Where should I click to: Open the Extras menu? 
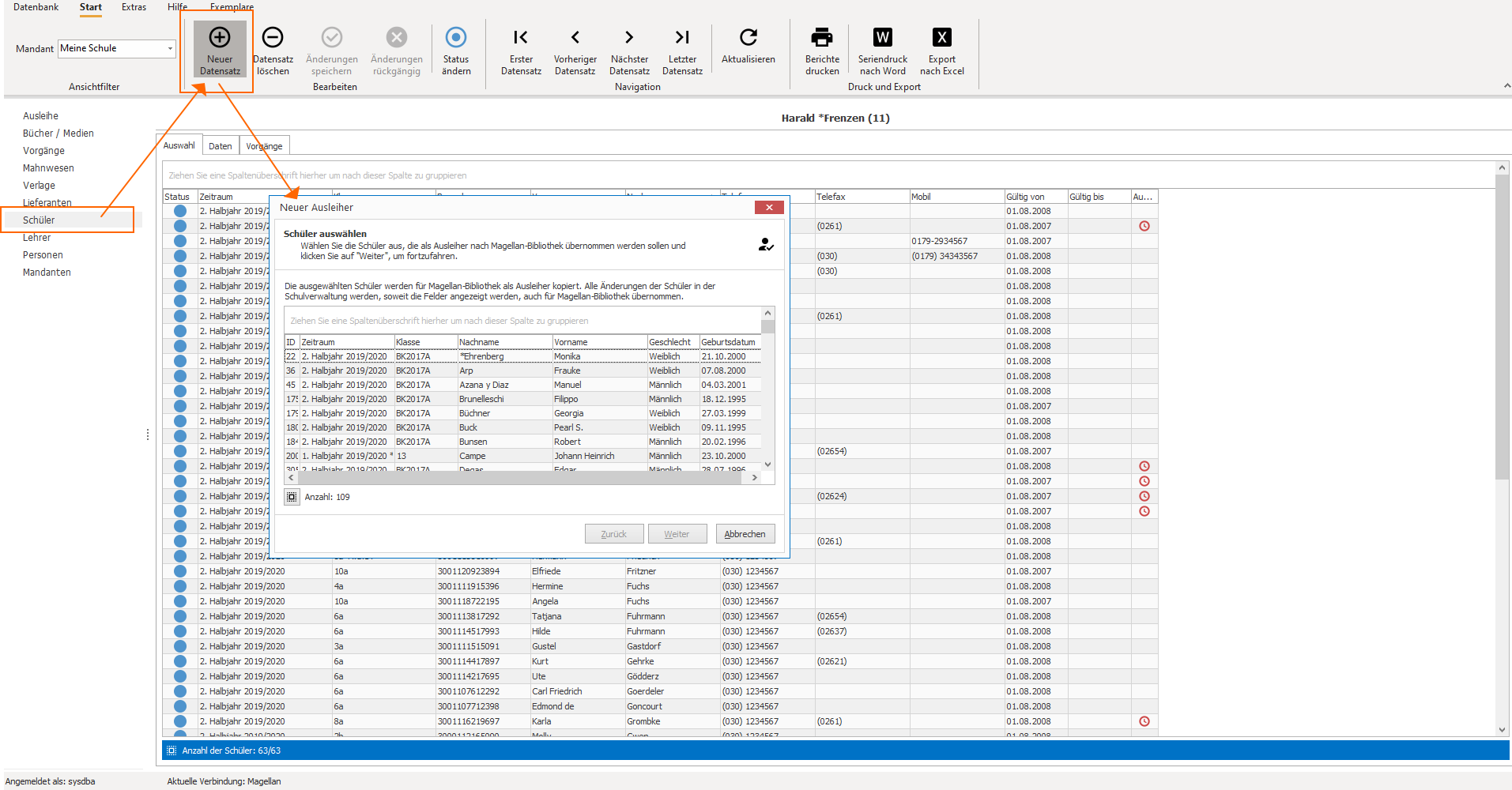pyautogui.click(x=134, y=7)
